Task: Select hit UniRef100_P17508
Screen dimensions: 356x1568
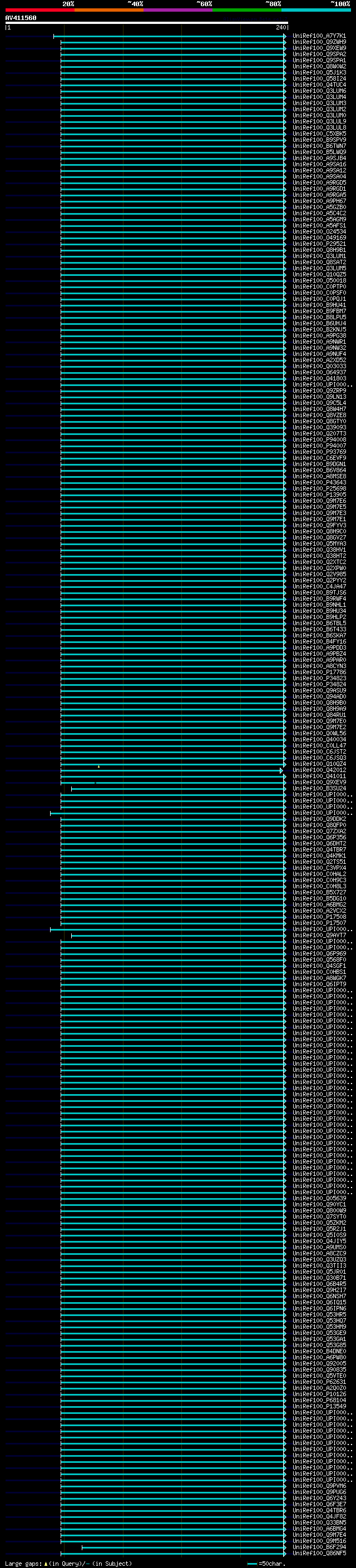Action: [x=319, y=917]
